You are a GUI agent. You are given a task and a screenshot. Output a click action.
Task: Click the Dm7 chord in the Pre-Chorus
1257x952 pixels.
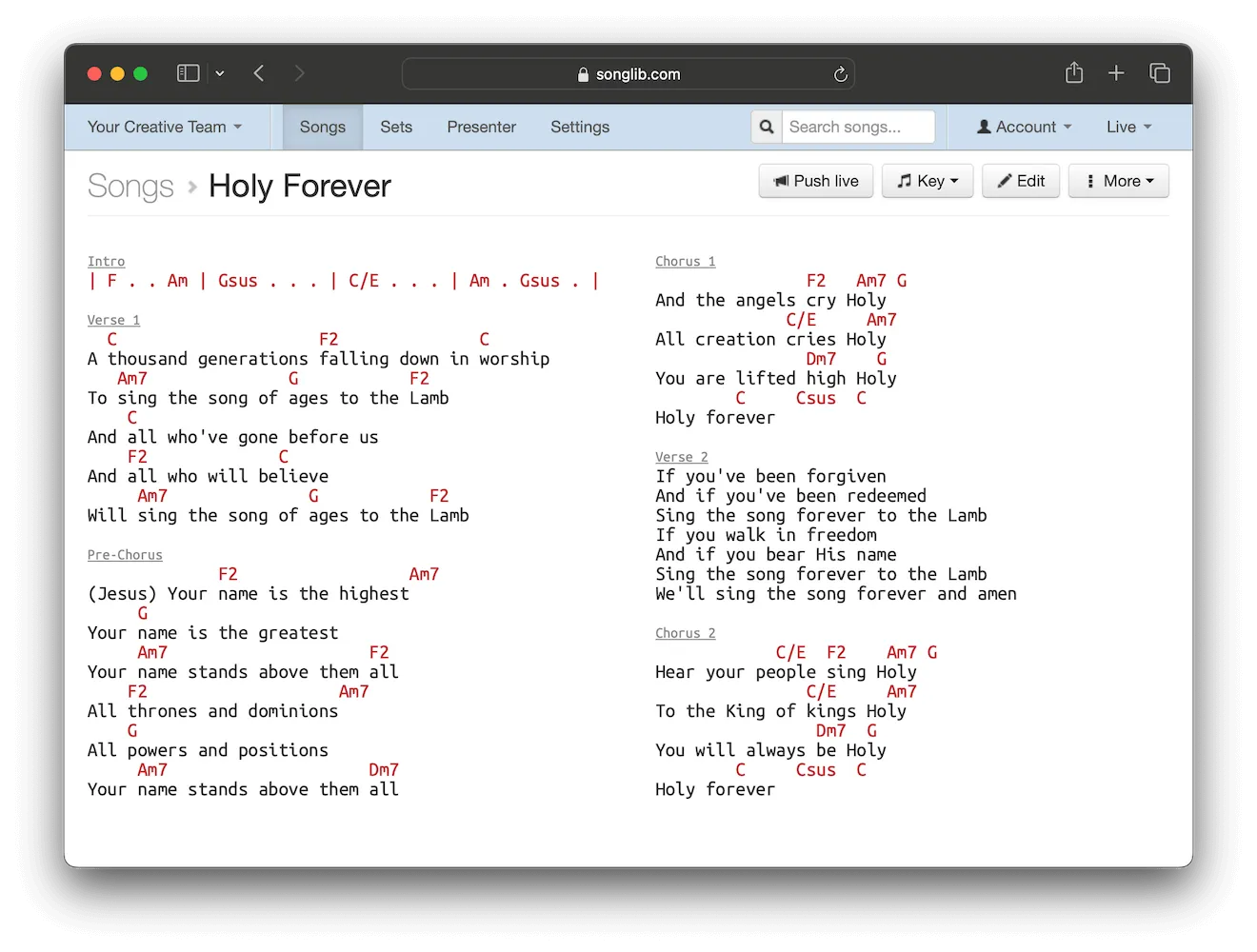384,769
